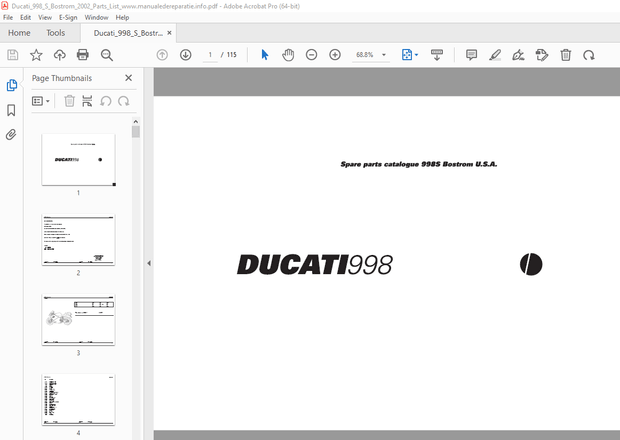The image size is (620, 440).
Task: Click the stamp tool icon
Action: [x=542, y=55]
